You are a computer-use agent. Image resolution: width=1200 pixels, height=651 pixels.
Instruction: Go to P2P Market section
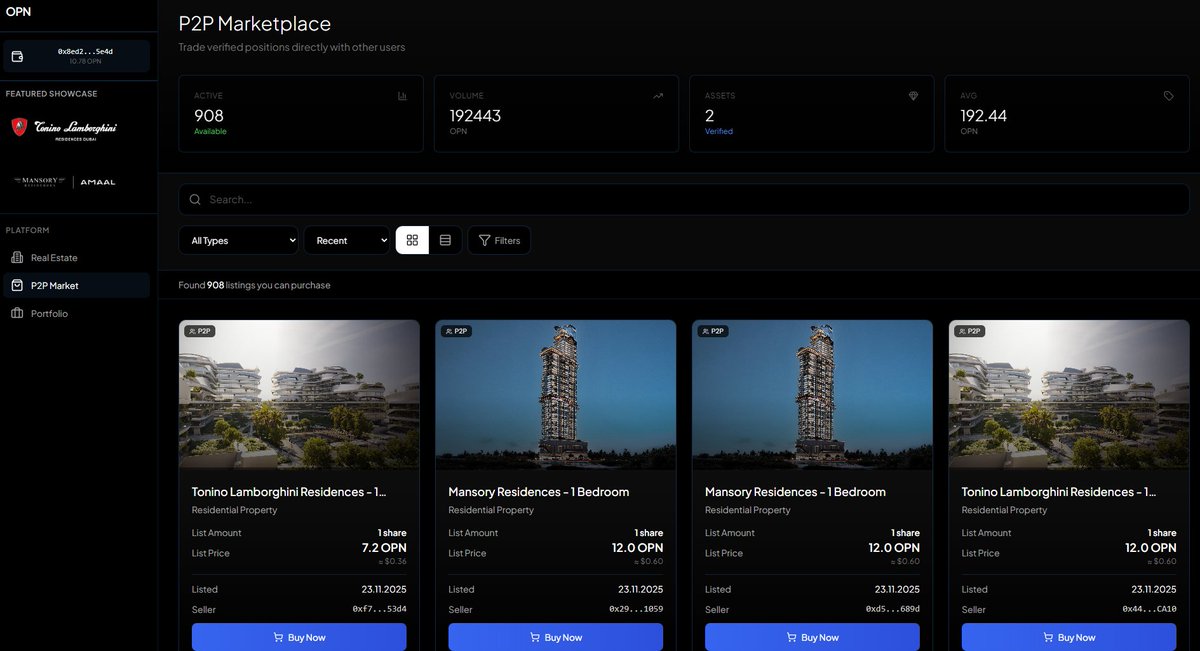(x=76, y=285)
